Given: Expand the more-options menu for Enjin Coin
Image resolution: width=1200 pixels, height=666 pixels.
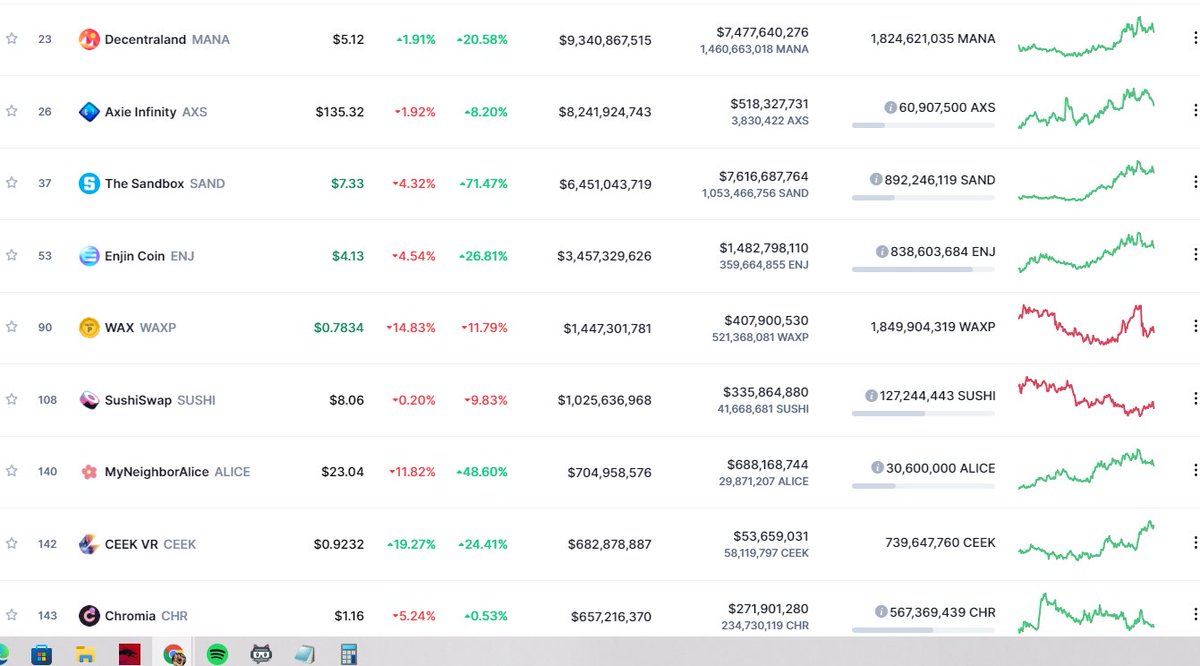Looking at the screenshot, I should [x=1195, y=254].
